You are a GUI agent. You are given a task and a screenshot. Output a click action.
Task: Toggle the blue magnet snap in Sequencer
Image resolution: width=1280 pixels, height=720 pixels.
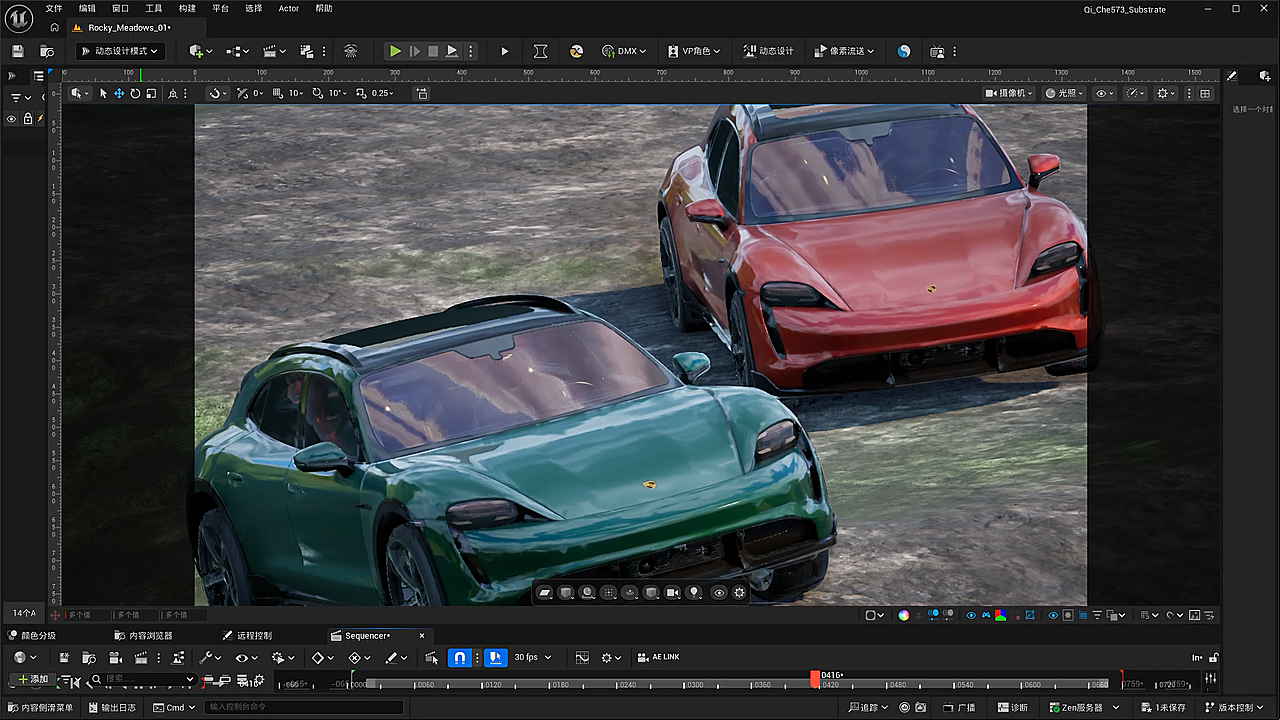(x=459, y=657)
